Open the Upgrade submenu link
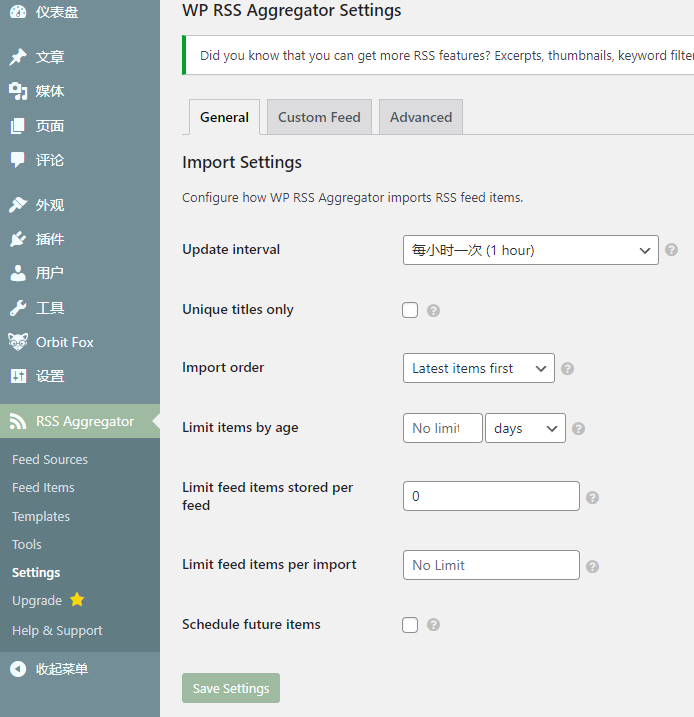694x717 pixels. click(37, 600)
